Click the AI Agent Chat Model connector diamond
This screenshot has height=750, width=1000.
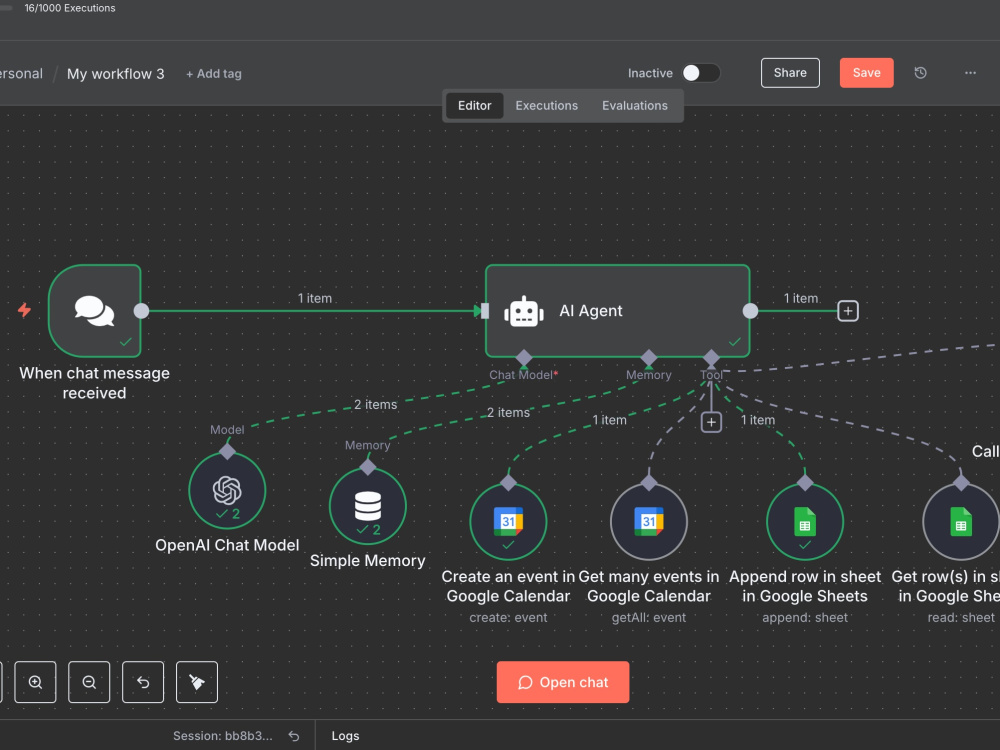pyautogui.click(x=524, y=358)
